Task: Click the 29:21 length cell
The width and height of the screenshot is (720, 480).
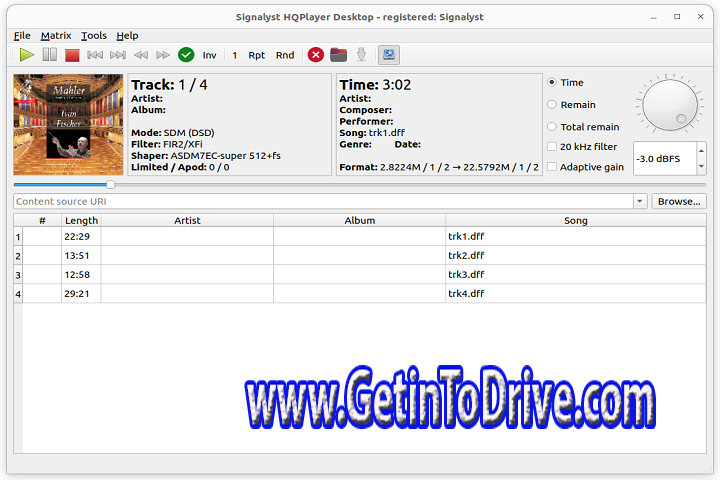Action: click(81, 294)
